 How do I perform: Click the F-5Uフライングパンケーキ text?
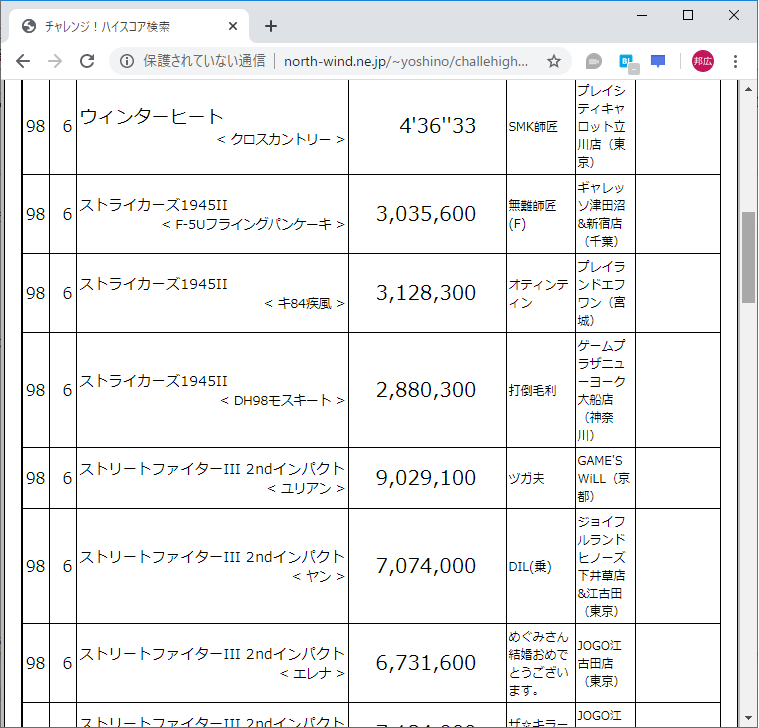(253, 225)
